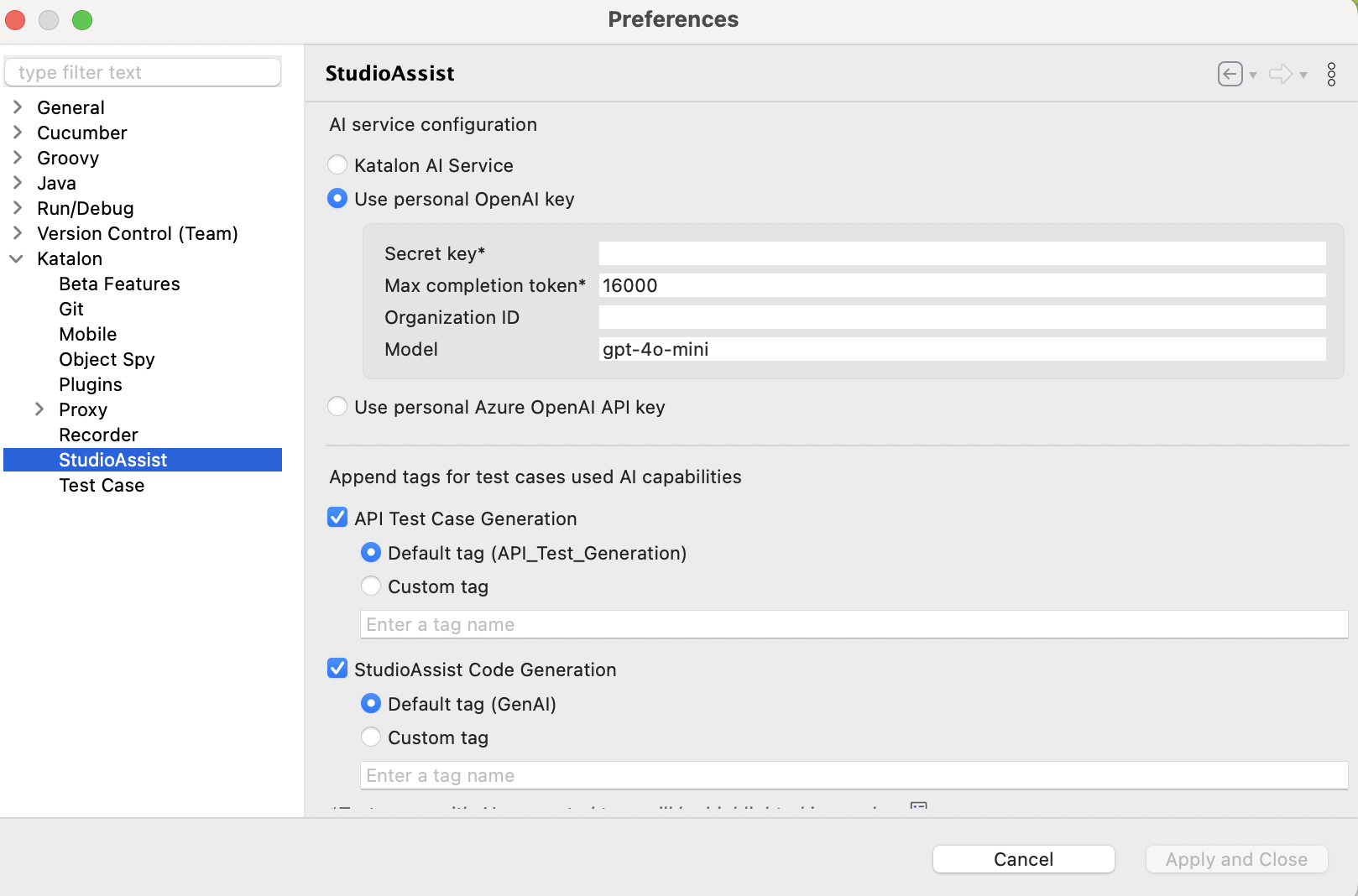1358x896 pixels.
Task: Click the Apply and Close button
Action: (x=1236, y=859)
